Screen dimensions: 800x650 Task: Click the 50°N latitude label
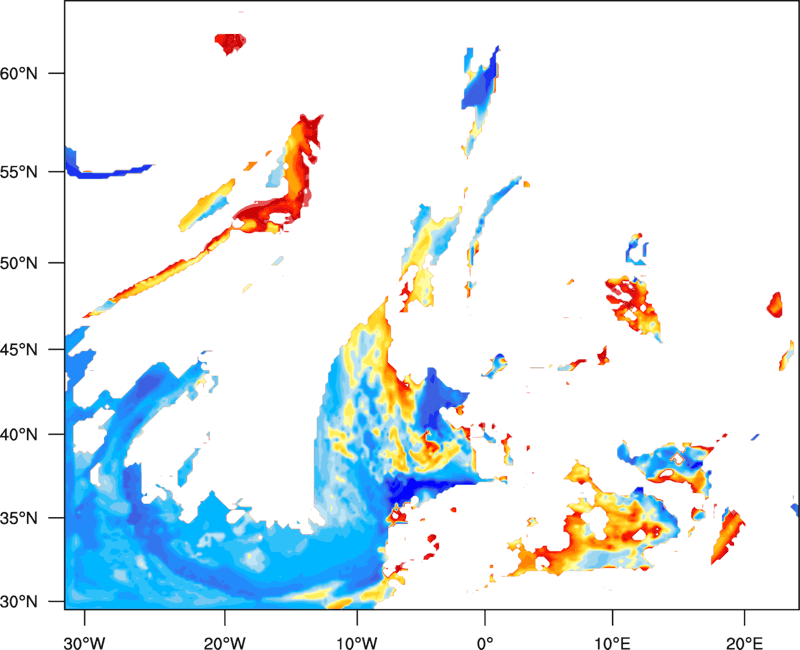coord(18,263)
